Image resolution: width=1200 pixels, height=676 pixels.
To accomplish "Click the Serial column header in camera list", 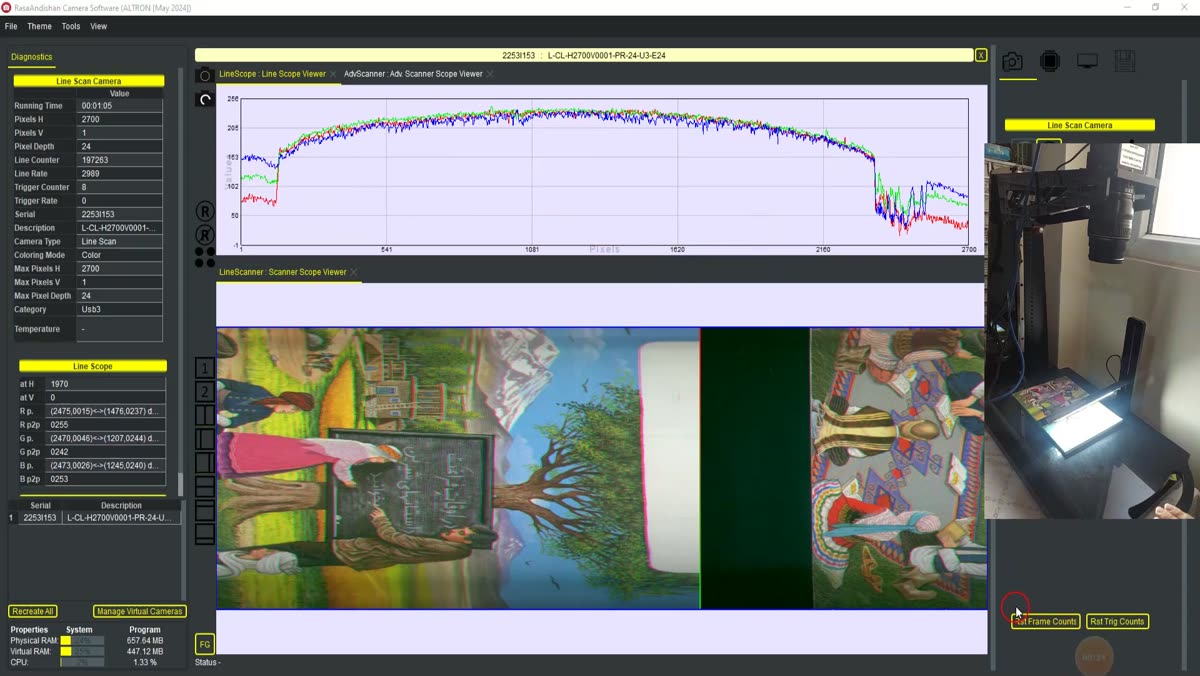I will [40, 506].
